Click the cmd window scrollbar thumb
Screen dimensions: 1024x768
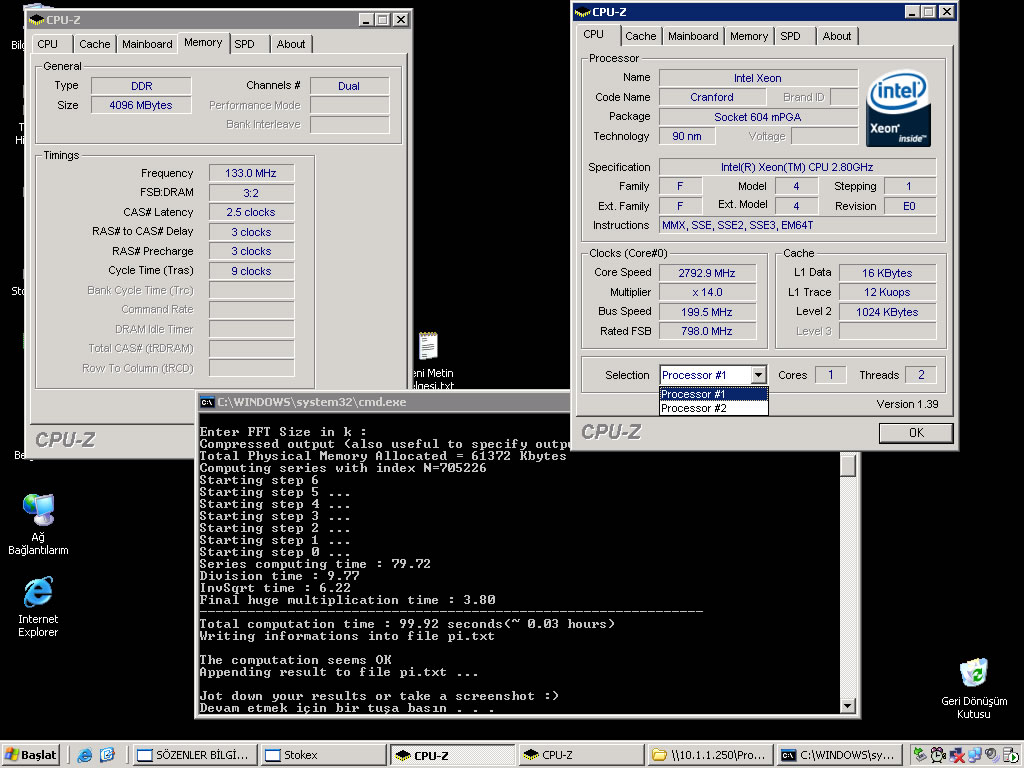pos(848,466)
